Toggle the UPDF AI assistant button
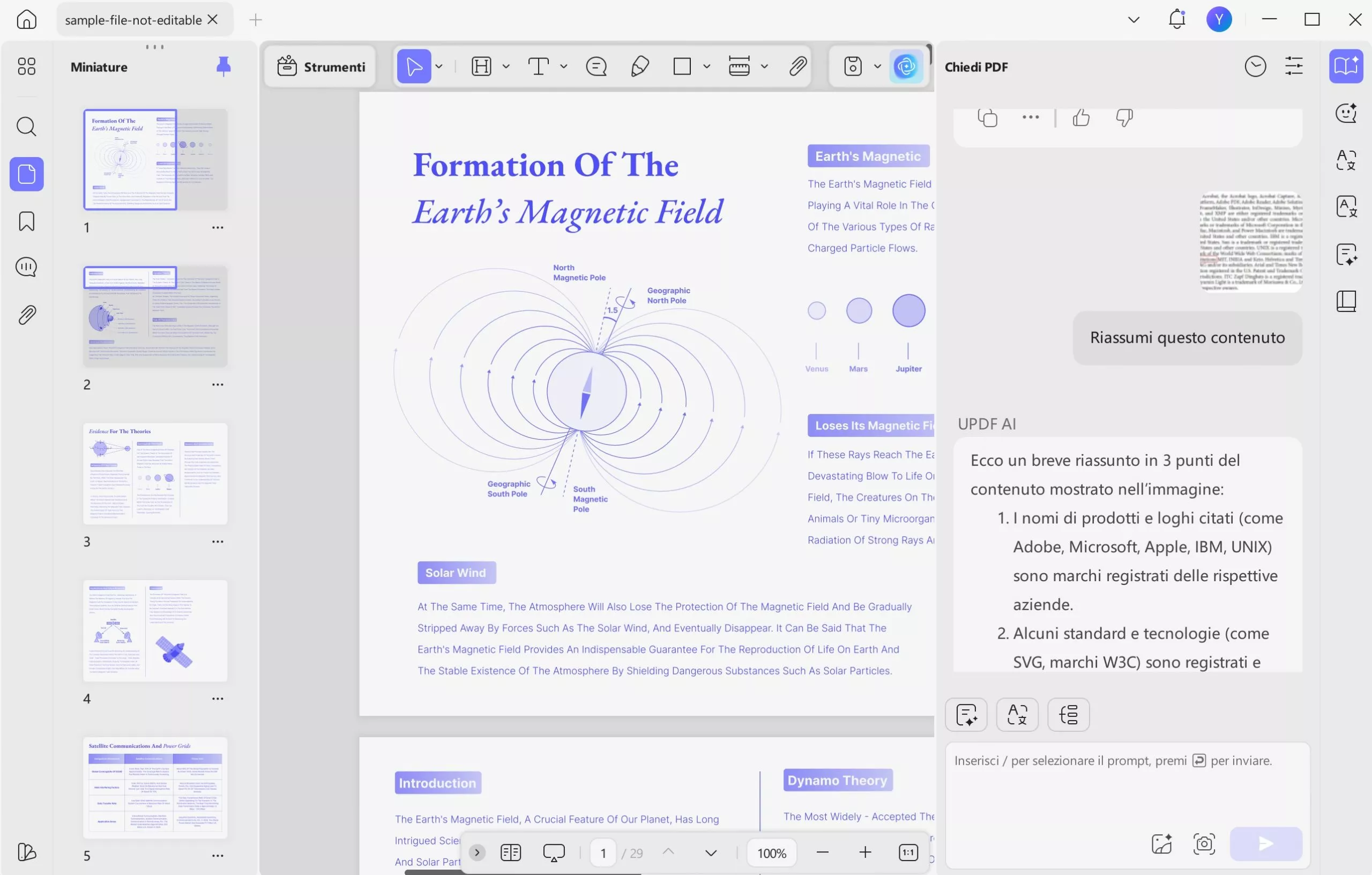1372x875 pixels. coord(906,66)
